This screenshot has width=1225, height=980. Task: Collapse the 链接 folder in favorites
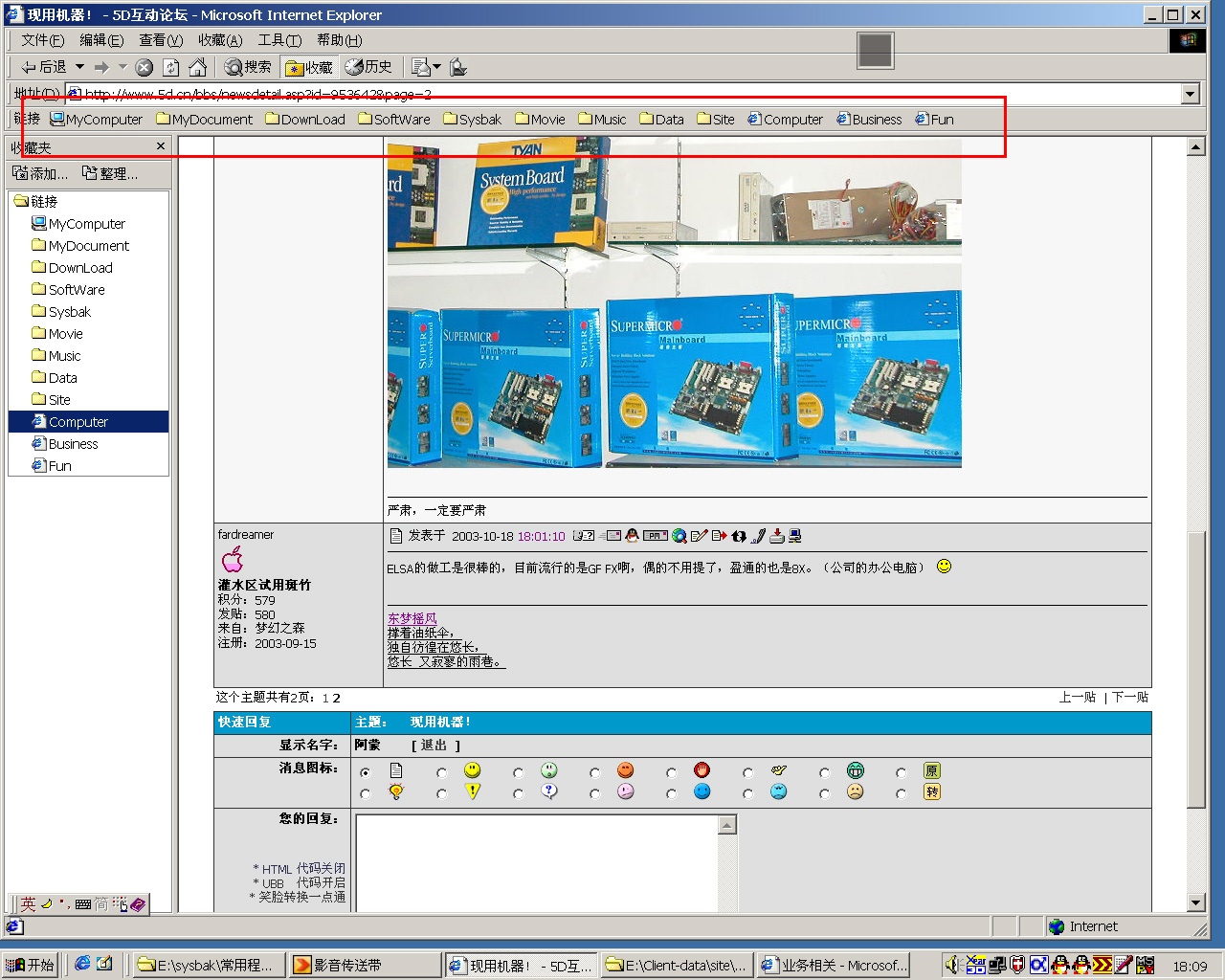point(35,201)
